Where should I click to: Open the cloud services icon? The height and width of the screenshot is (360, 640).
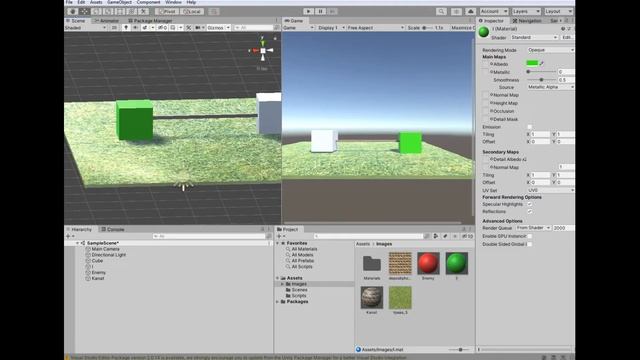[470, 11]
